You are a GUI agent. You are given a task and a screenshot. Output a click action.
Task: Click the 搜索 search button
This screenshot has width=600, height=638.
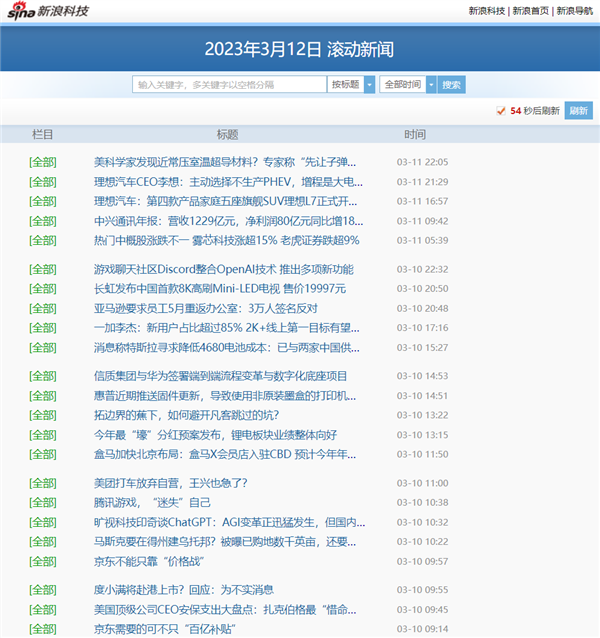point(452,85)
